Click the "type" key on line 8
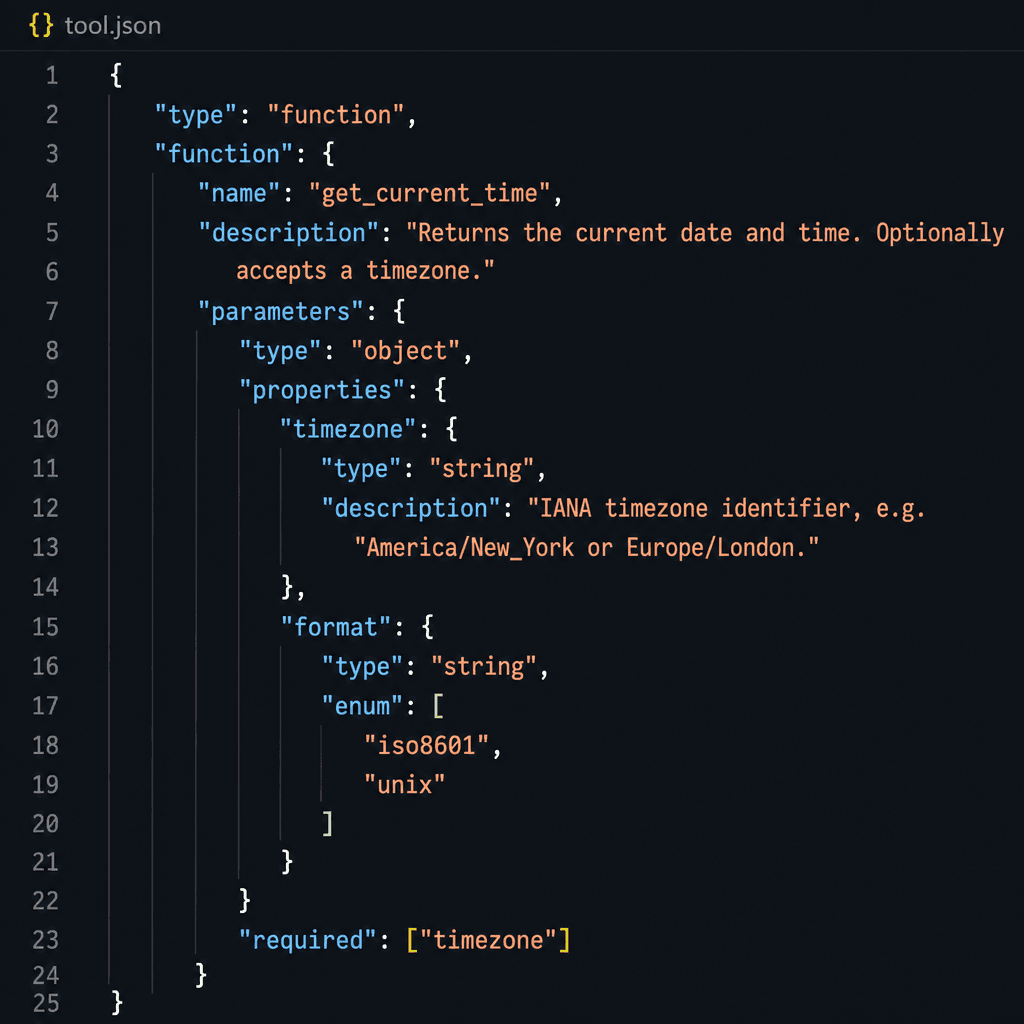 tap(280, 351)
